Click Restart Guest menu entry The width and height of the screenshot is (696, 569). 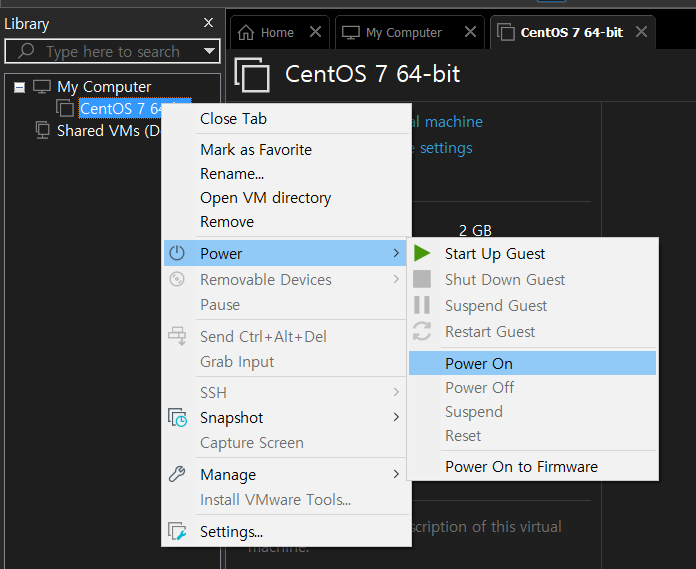point(532,332)
